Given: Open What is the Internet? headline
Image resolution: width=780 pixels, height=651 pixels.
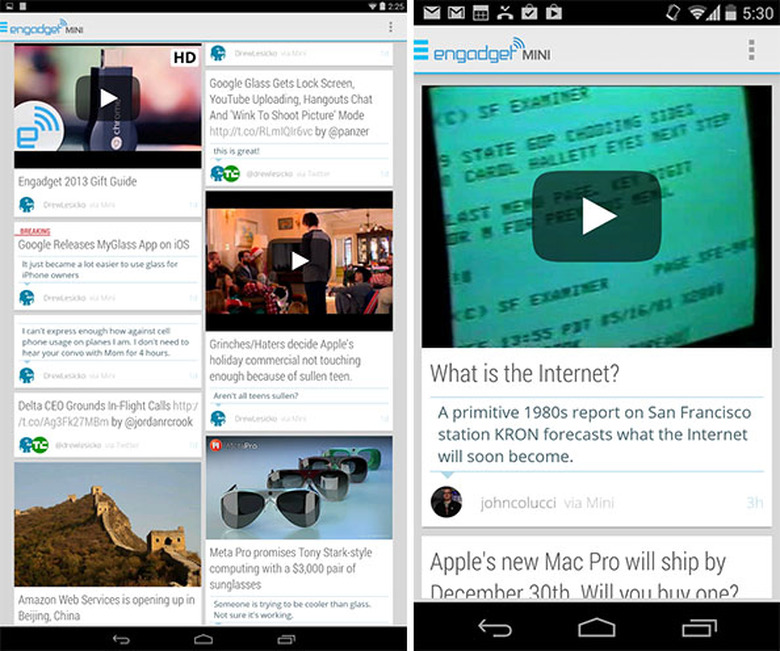Looking at the screenshot, I should pyautogui.click(x=524, y=373).
